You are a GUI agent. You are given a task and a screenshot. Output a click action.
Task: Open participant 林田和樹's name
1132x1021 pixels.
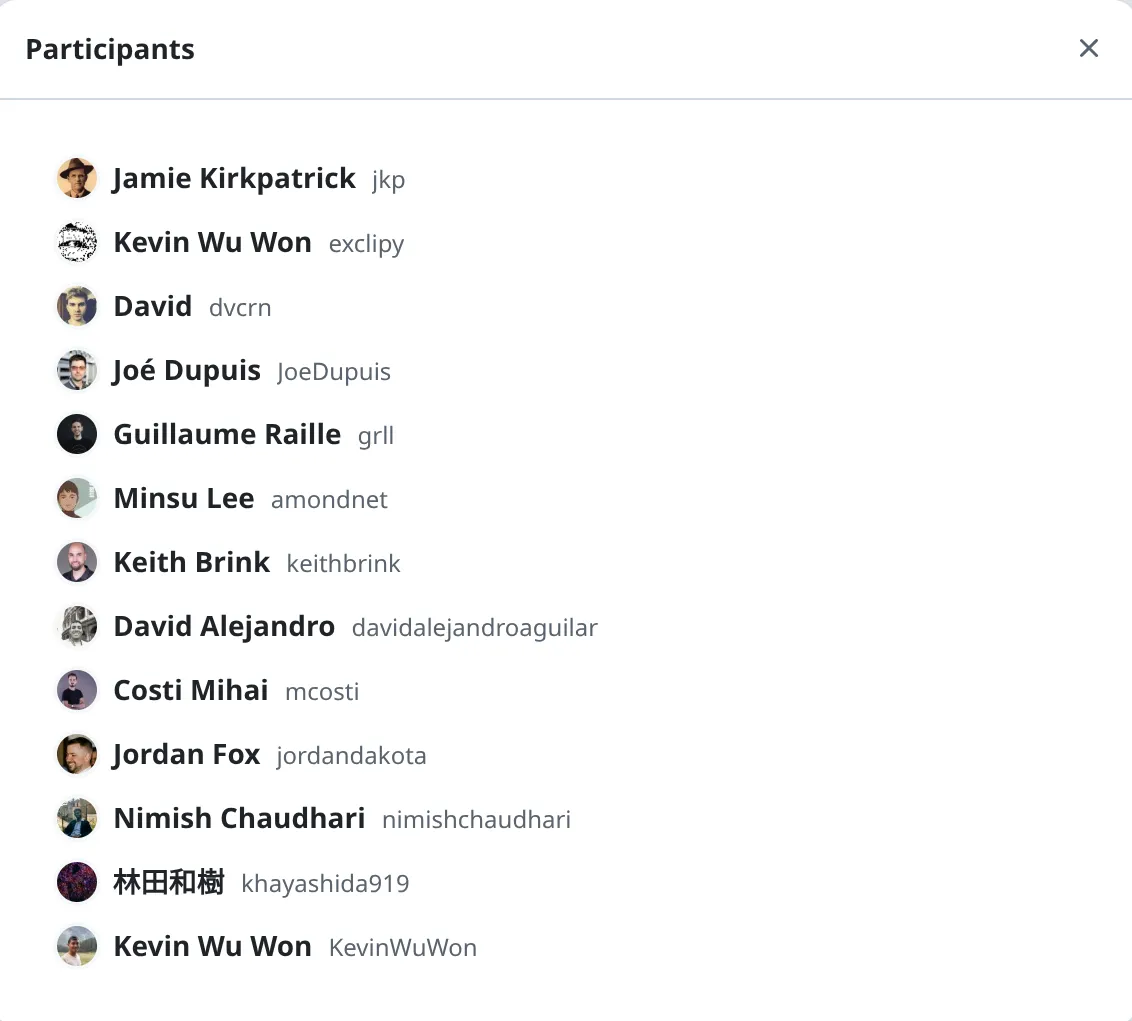coord(169,882)
